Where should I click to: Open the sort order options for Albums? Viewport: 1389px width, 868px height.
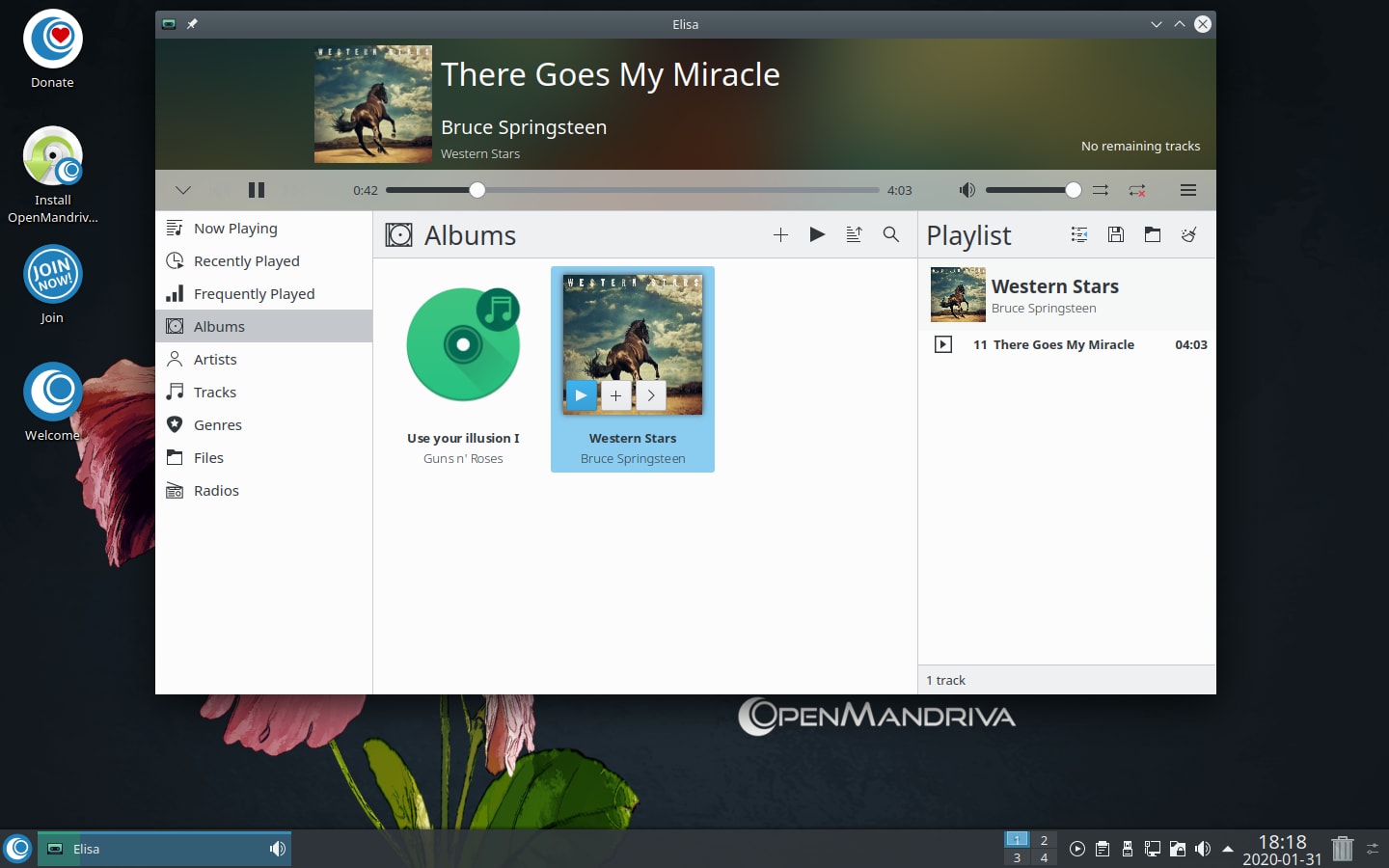pyautogui.click(x=854, y=234)
